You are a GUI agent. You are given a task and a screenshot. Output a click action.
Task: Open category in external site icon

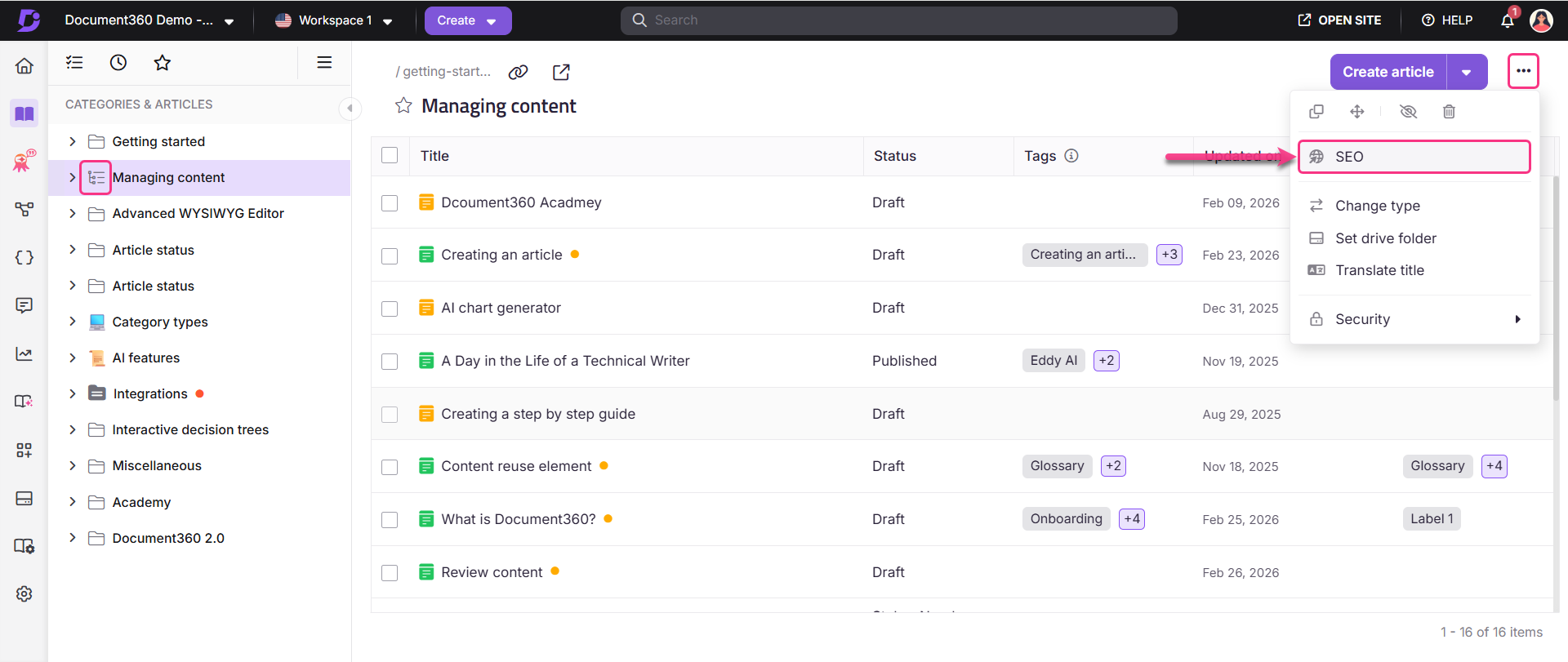pos(561,72)
